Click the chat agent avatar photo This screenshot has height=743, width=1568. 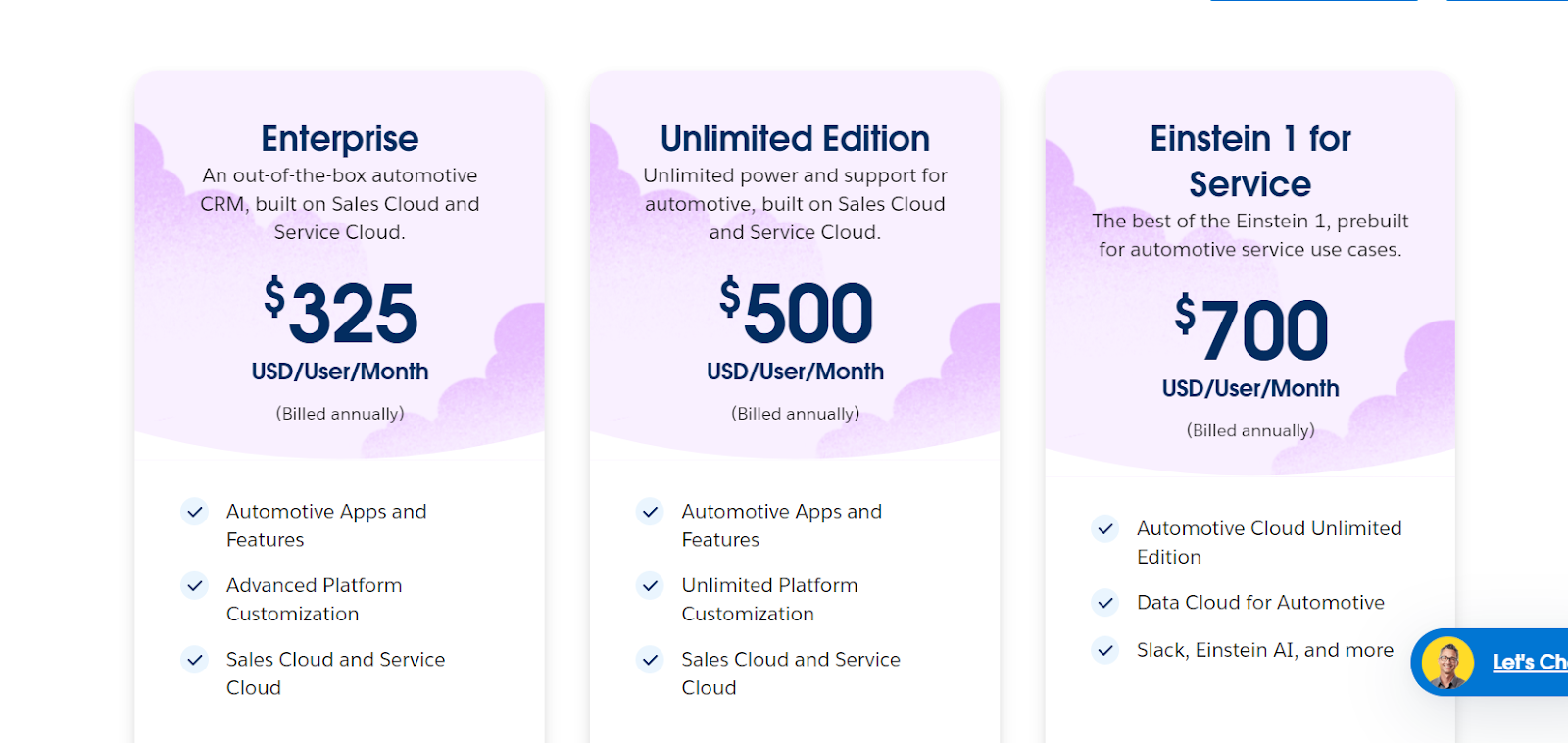[x=1447, y=663]
